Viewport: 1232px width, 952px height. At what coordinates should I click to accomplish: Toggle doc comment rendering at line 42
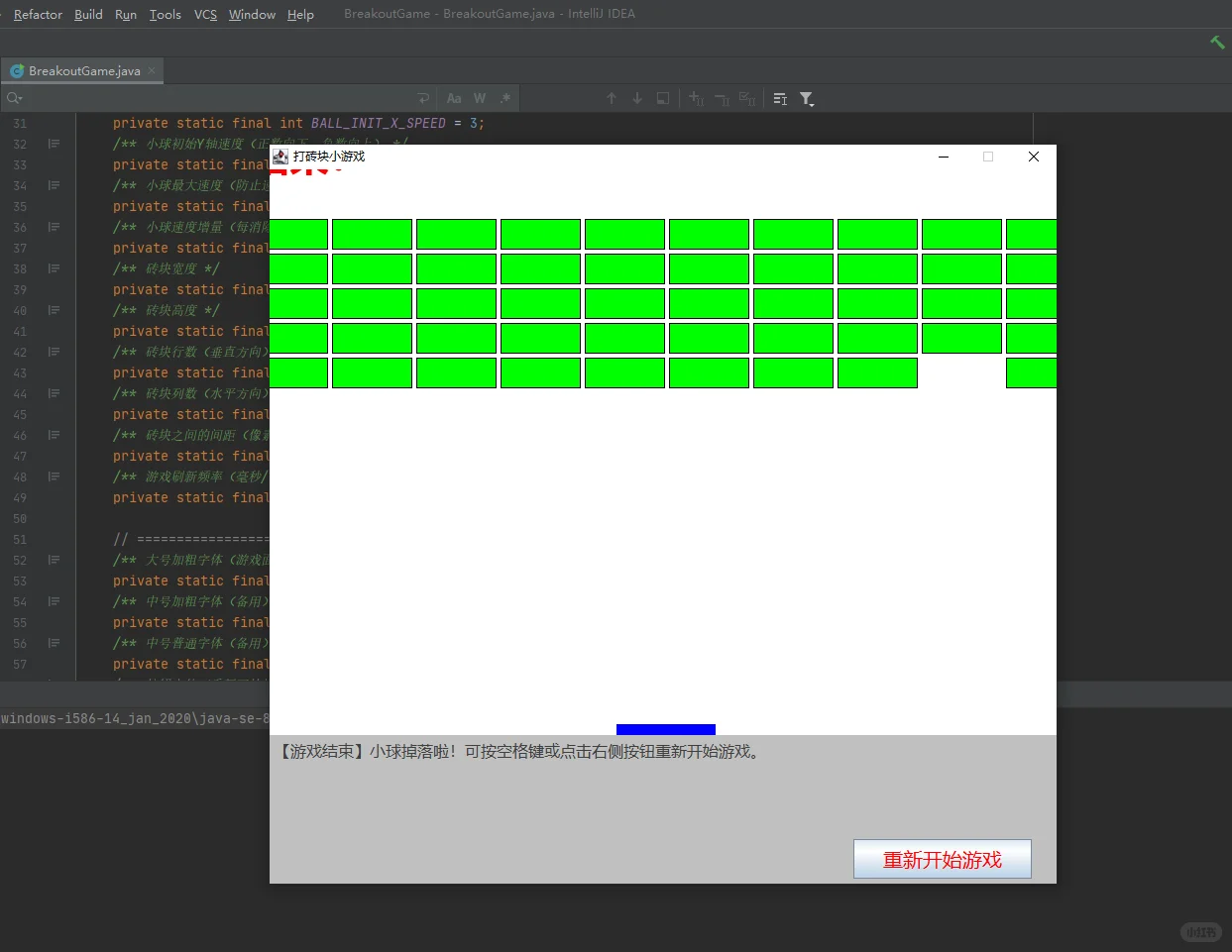coord(54,352)
